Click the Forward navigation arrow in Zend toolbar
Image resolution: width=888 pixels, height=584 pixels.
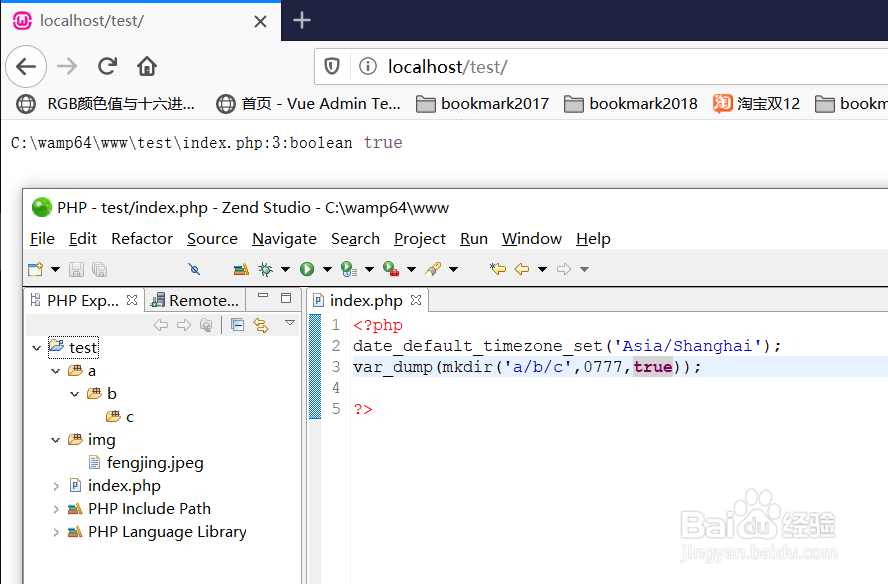(564, 269)
